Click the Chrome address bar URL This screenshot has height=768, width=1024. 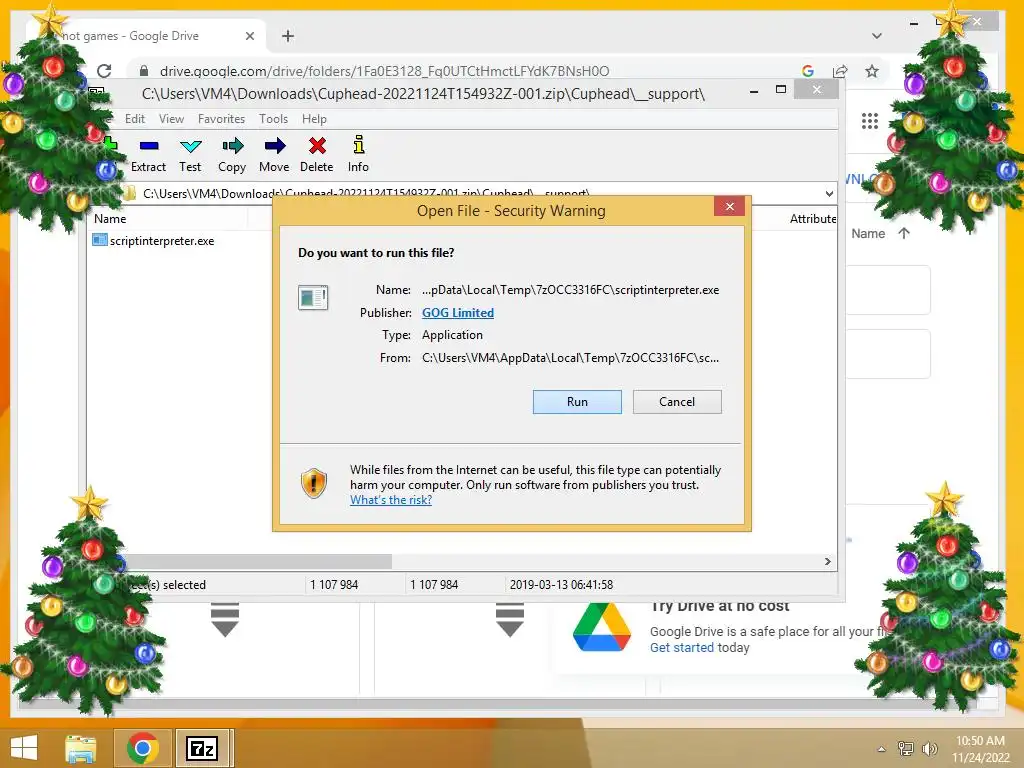pyautogui.click(x=385, y=71)
